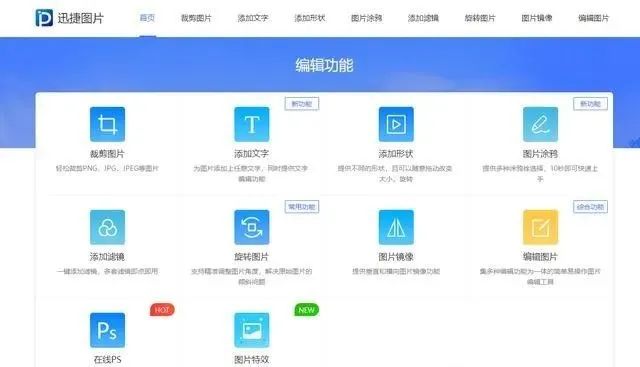Click the 常用功能 tag label

tap(302, 207)
